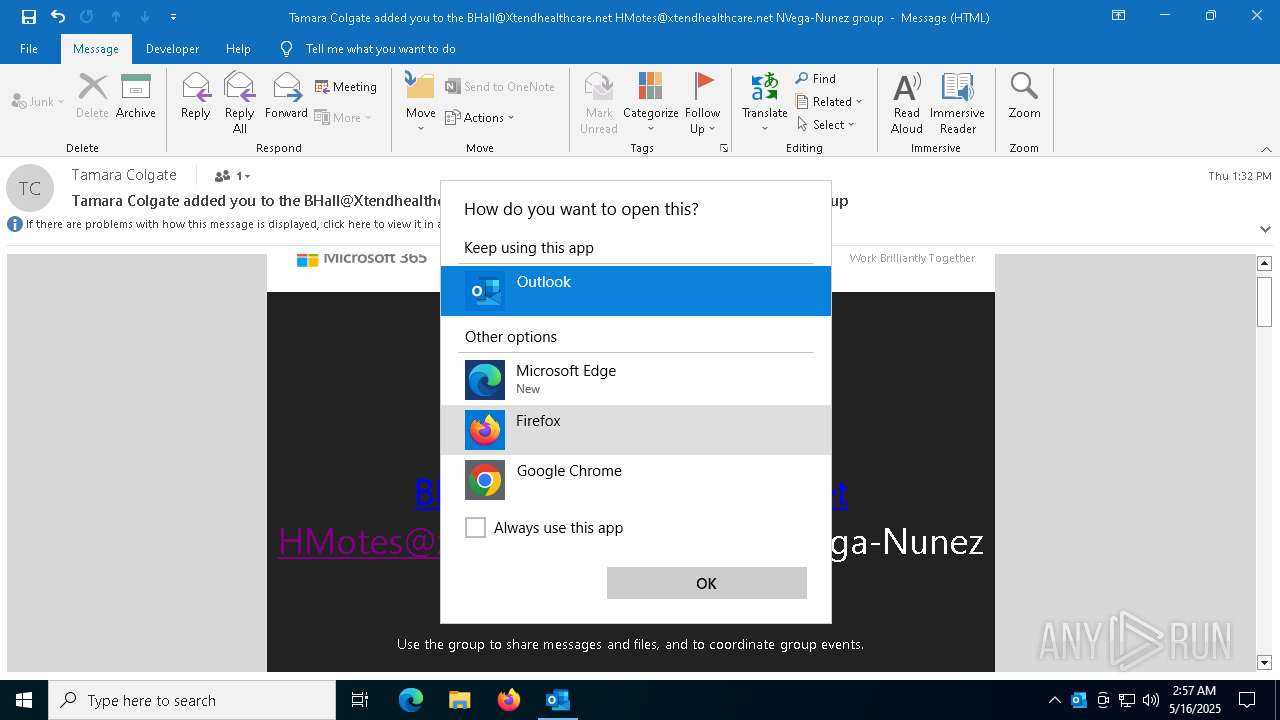The image size is (1280, 720).
Task: Open the Help tab
Action: (238, 48)
